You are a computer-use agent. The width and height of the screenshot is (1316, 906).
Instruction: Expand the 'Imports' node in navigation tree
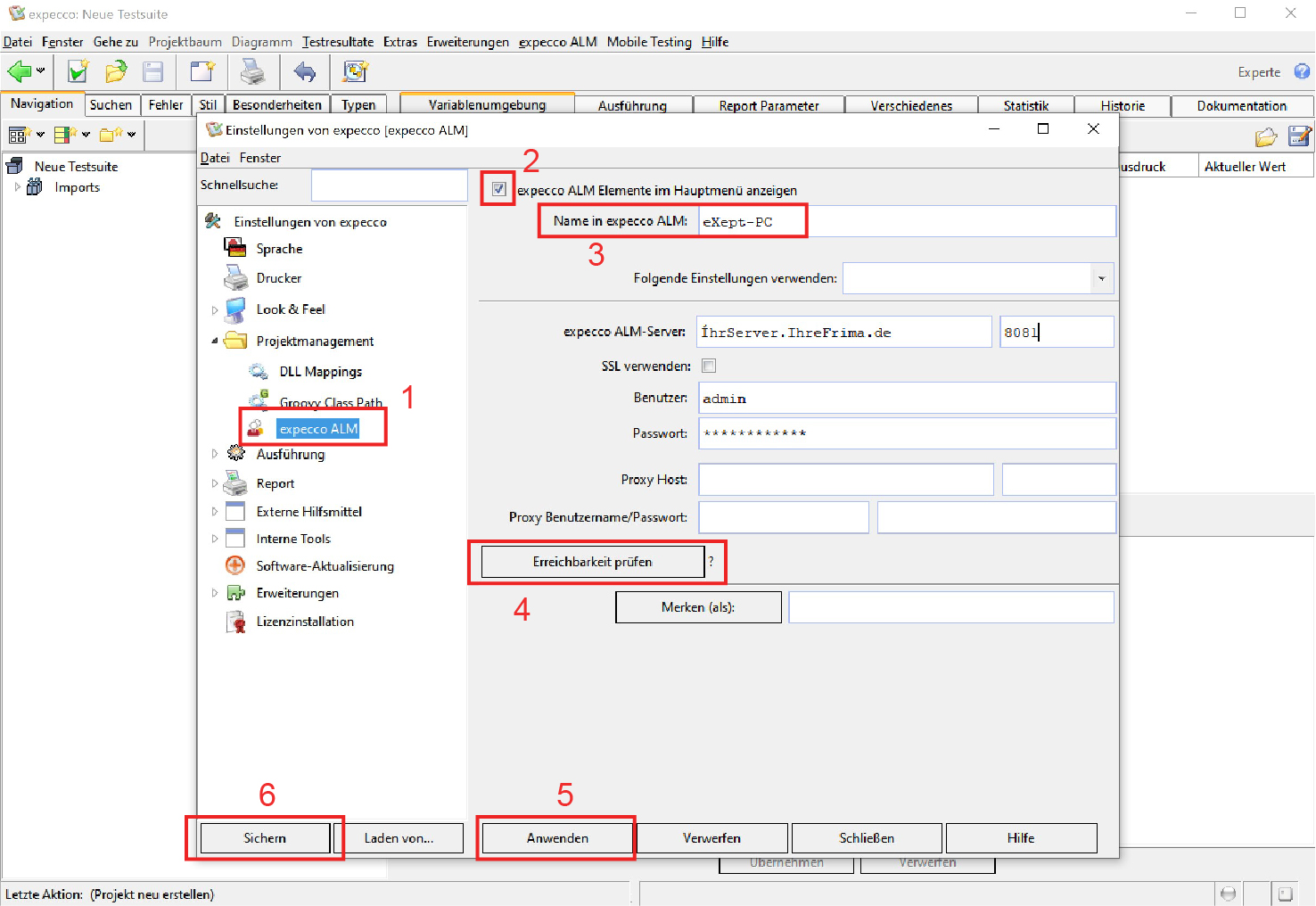pyautogui.click(x=17, y=187)
